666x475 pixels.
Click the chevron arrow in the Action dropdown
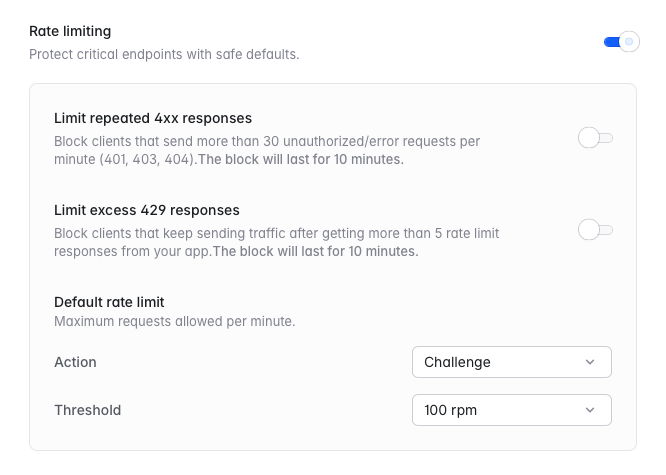pyautogui.click(x=590, y=362)
